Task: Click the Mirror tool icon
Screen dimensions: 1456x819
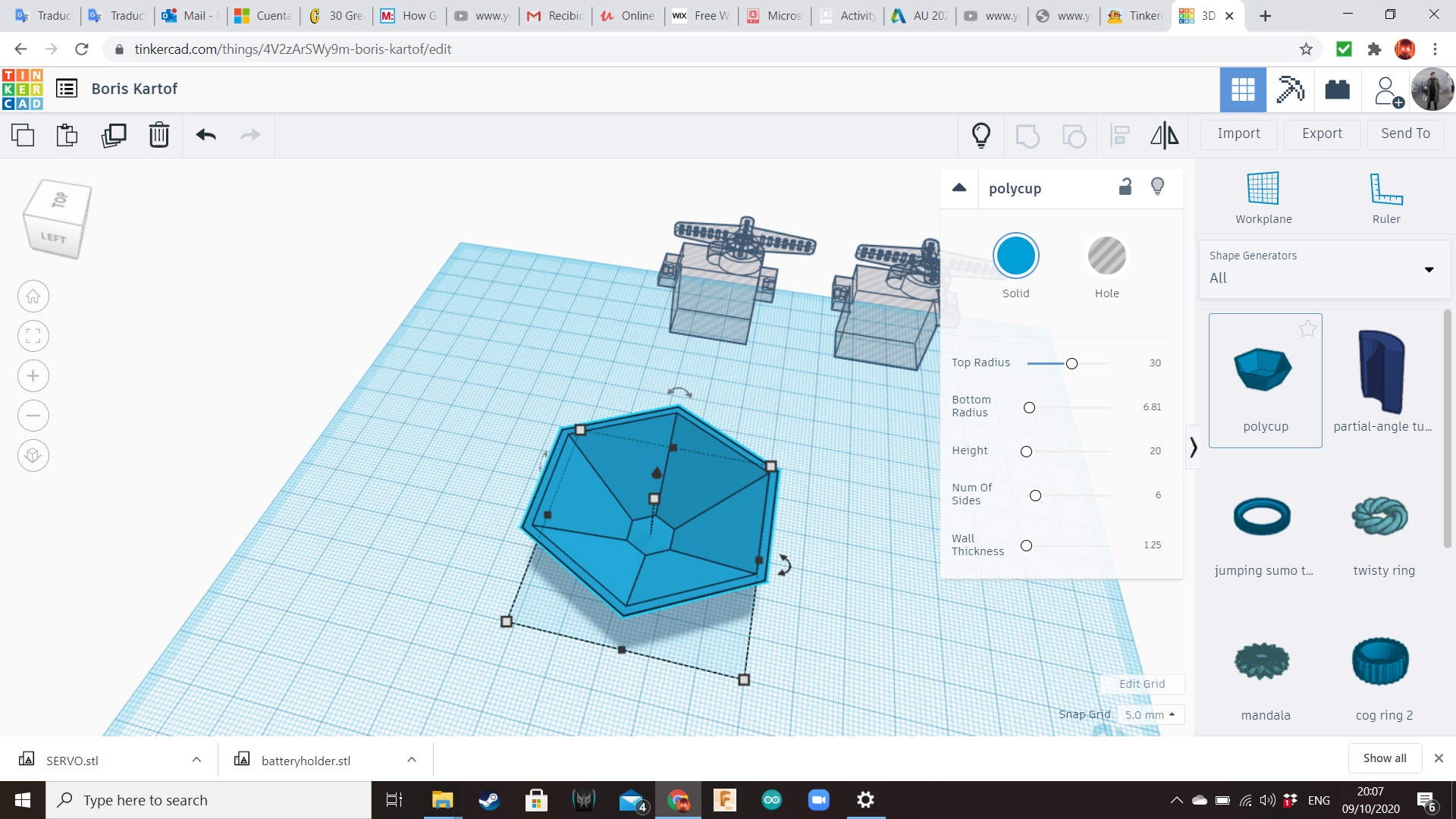Action: pos(1164,135)
